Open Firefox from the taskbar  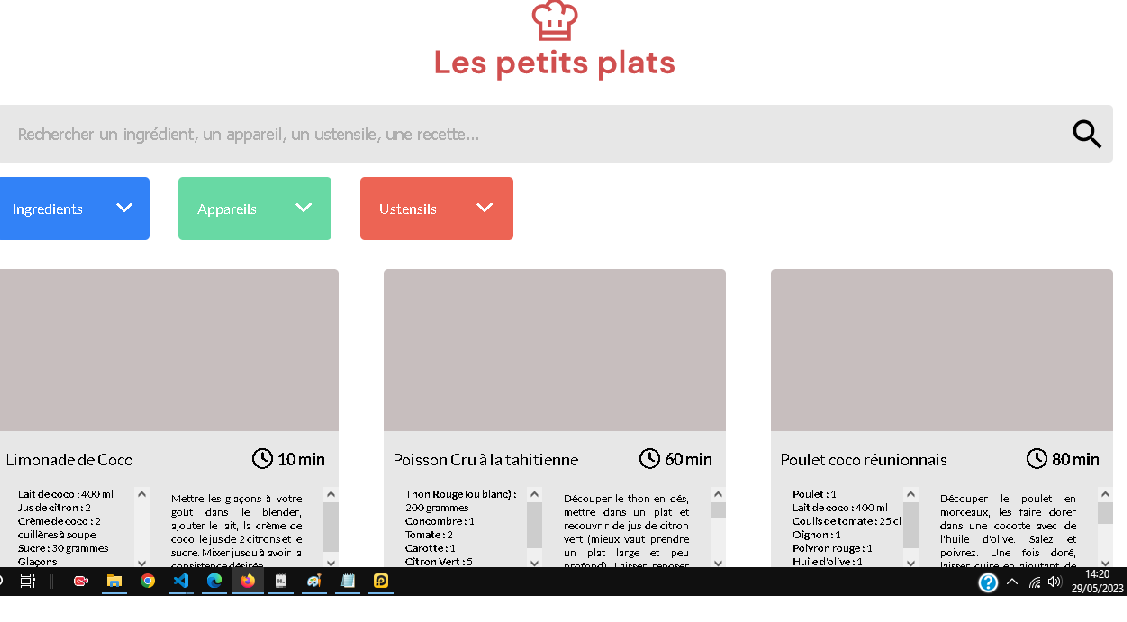tap(247, 581)
